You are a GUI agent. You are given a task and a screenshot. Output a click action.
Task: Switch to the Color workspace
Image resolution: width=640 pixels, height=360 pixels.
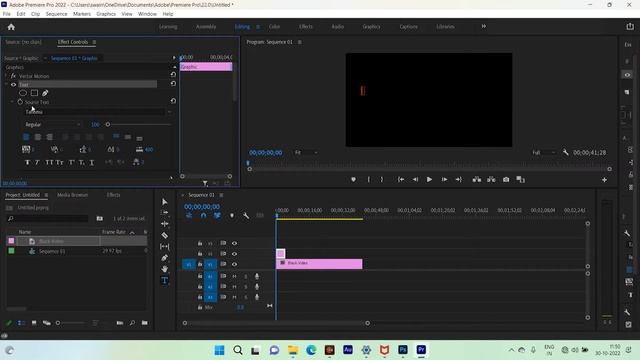[274, 27]
